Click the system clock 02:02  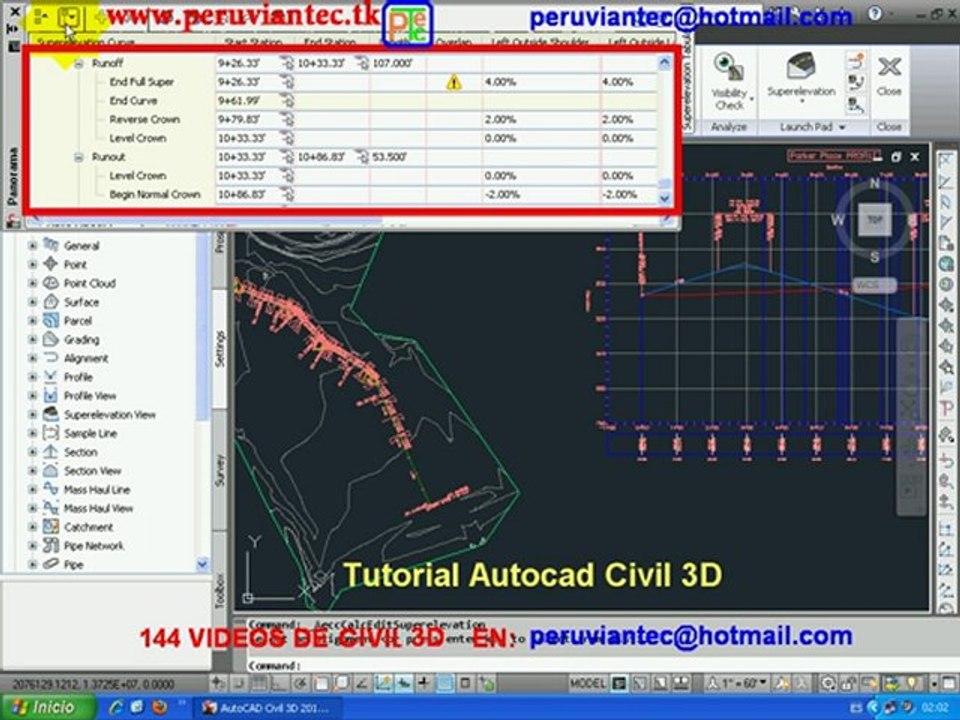[937, 708]
